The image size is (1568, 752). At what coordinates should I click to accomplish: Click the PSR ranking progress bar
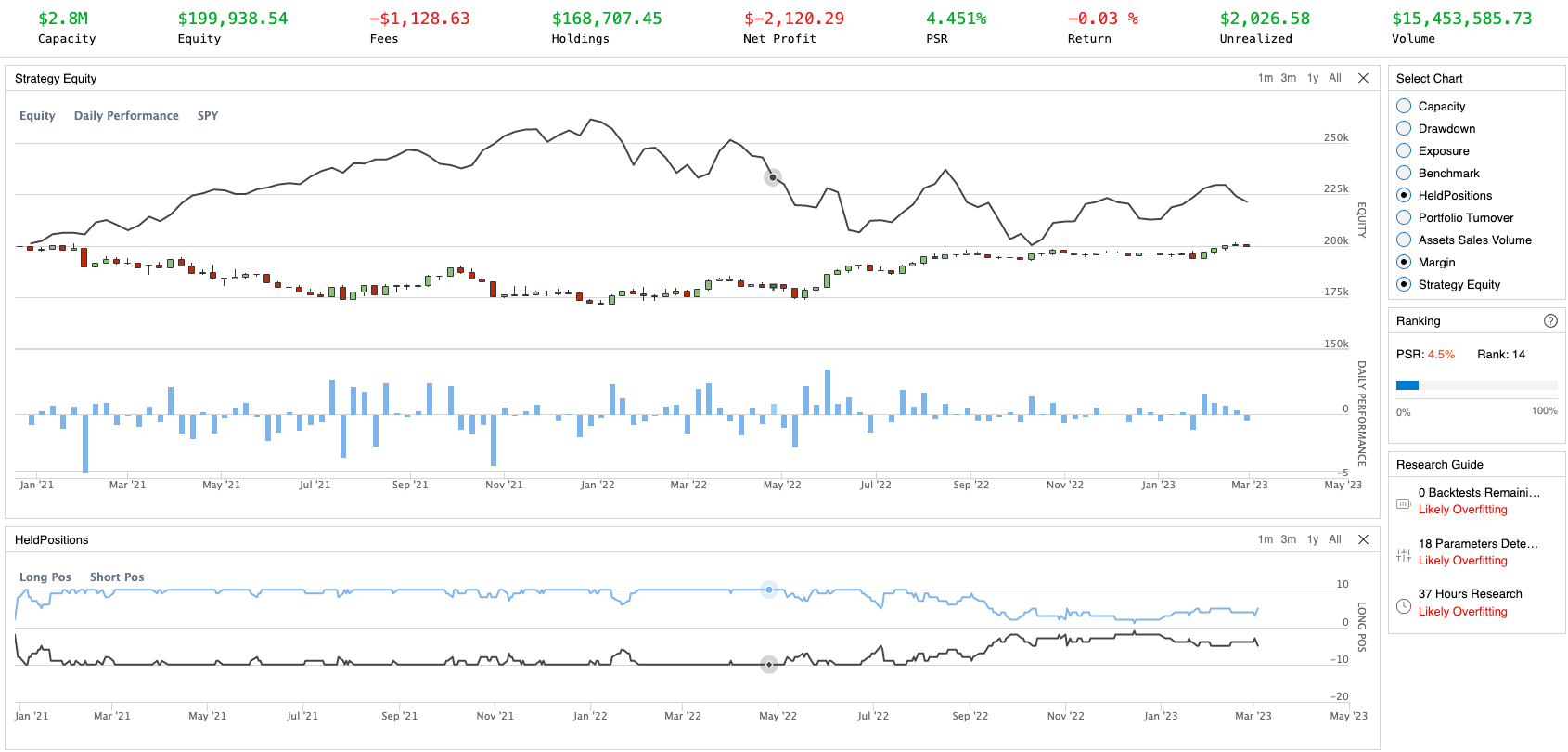(x=1476, y=385)
